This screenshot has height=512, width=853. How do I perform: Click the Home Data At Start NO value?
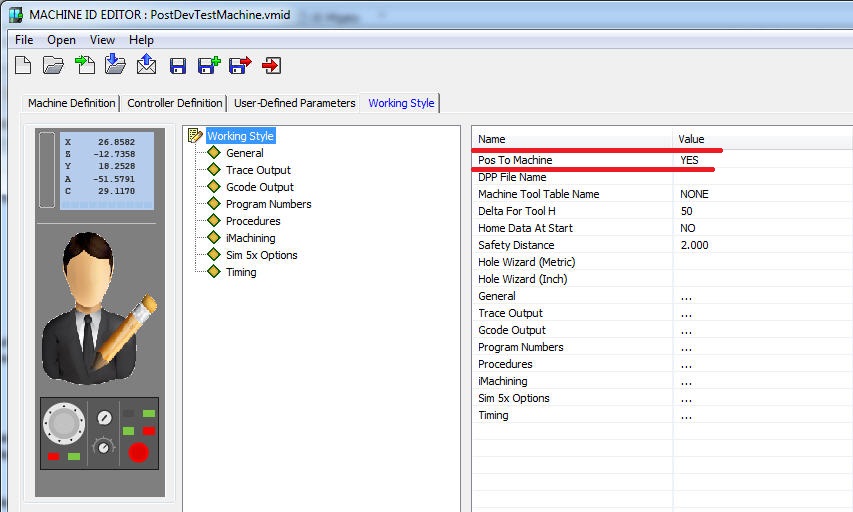(687, 228)
